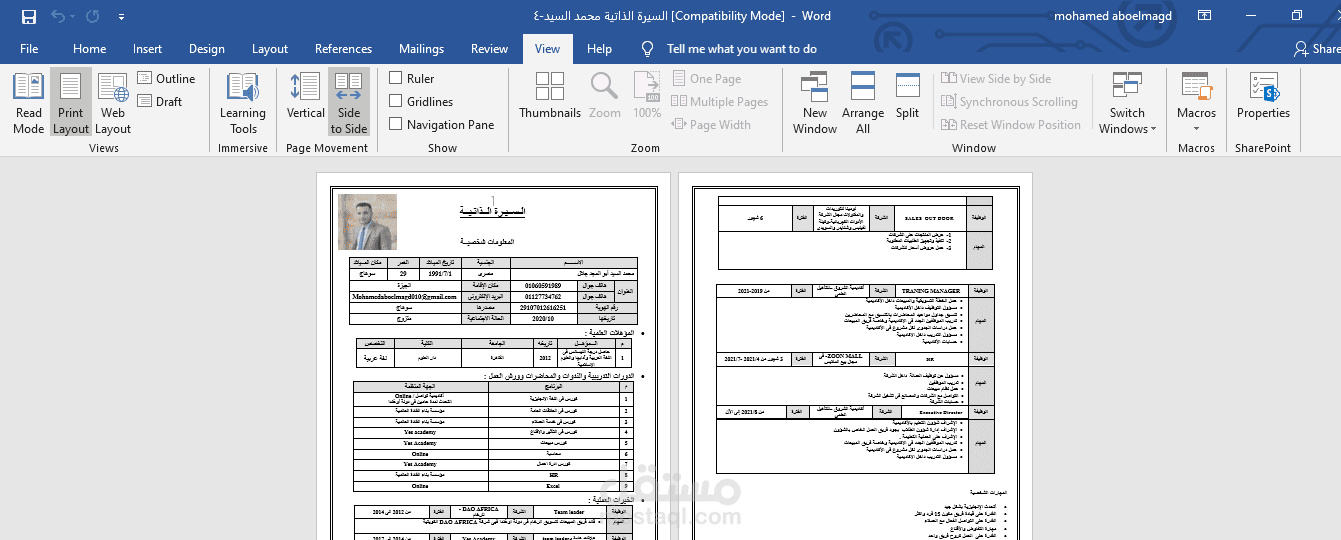This screenshot has height=540, width=1341.
Task: Show page Thumbnails
Action: coord(550,96)
